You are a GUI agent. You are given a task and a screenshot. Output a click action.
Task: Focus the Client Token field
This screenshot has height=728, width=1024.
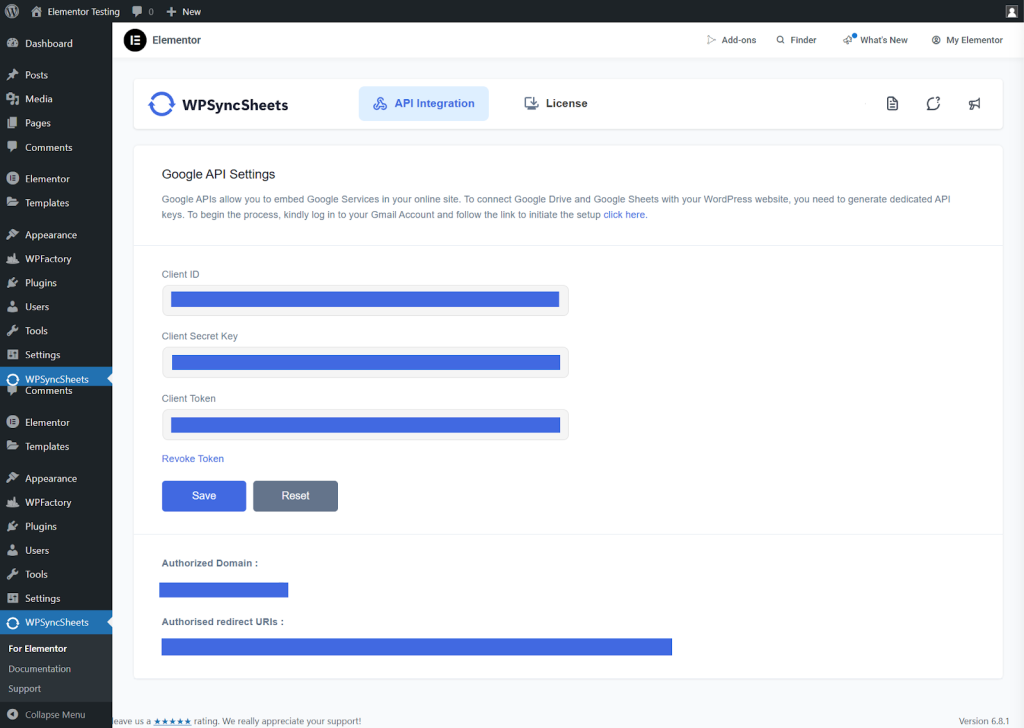(x=365, y=425)
